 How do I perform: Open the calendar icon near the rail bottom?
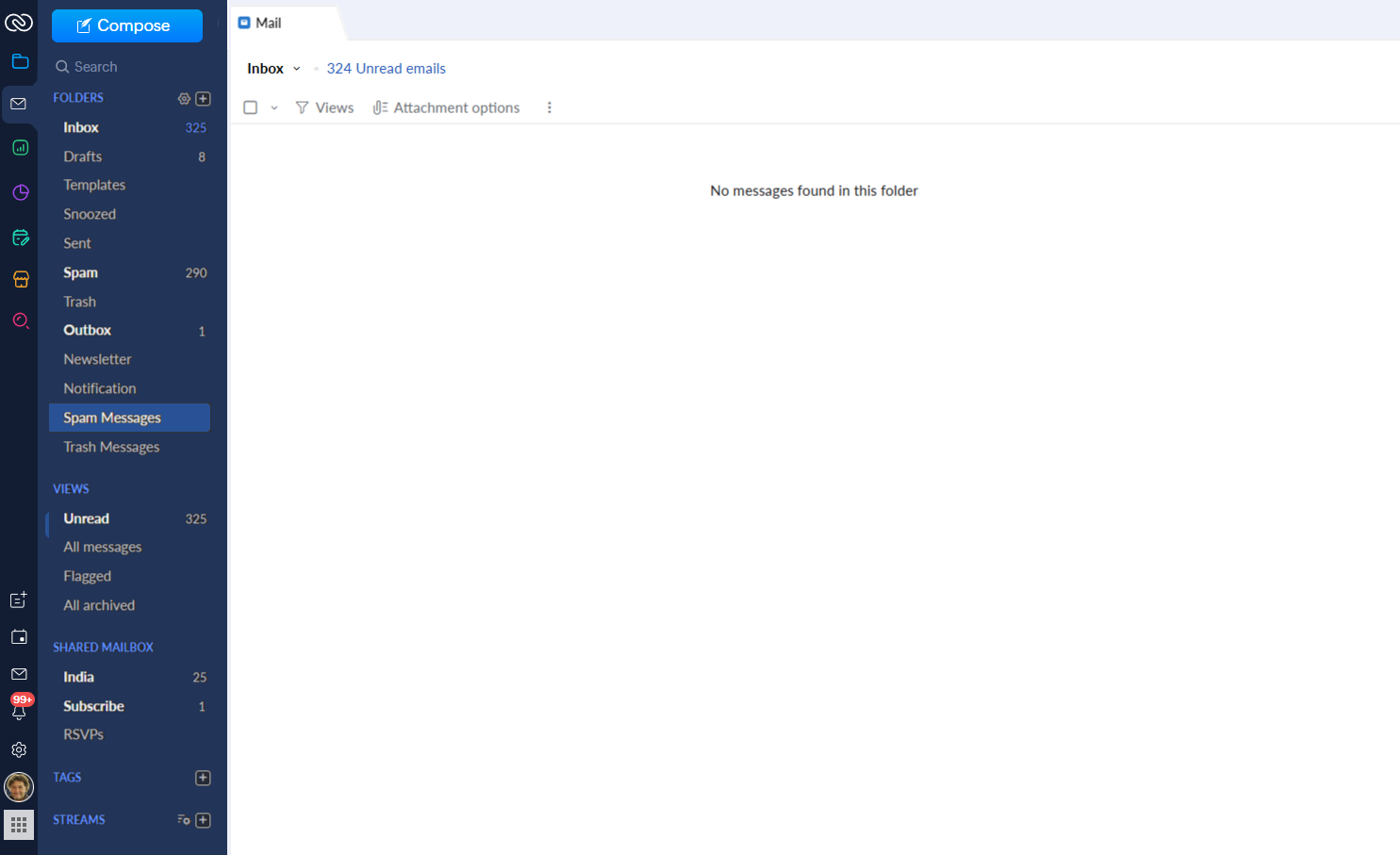(x=19, y=637)
